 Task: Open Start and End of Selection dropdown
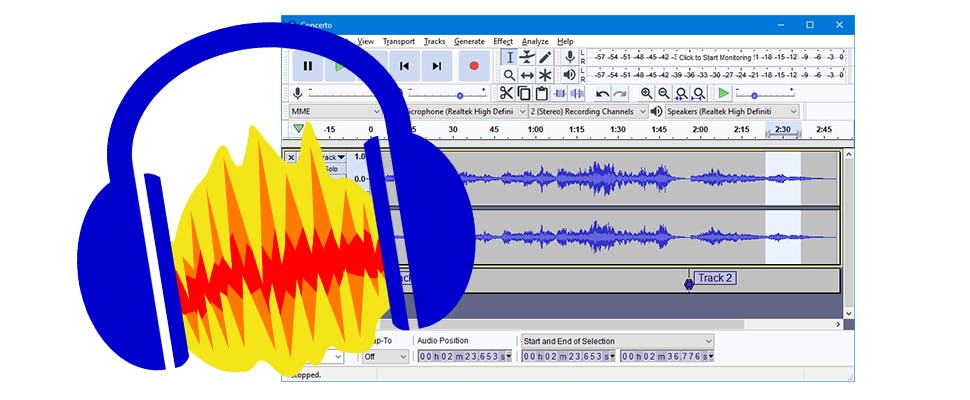[617, 341]
